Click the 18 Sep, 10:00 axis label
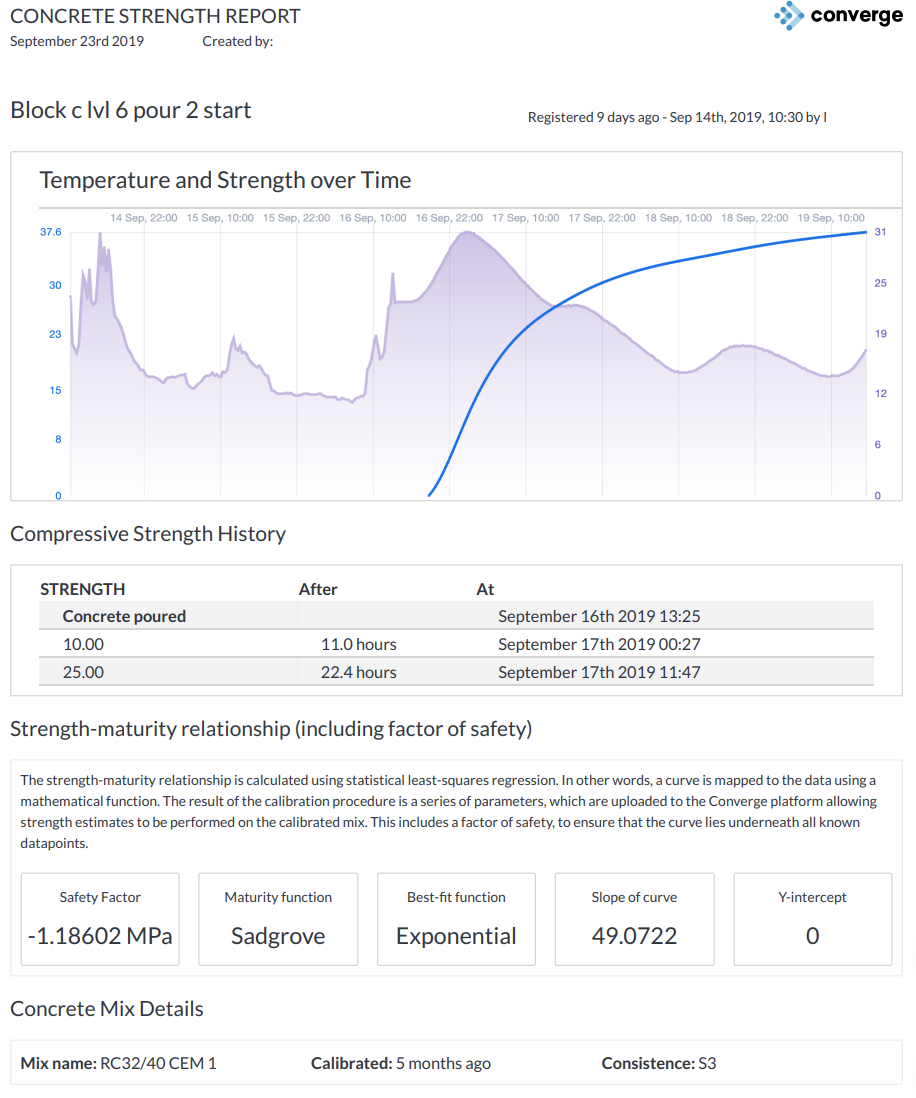 click(679, 217)
